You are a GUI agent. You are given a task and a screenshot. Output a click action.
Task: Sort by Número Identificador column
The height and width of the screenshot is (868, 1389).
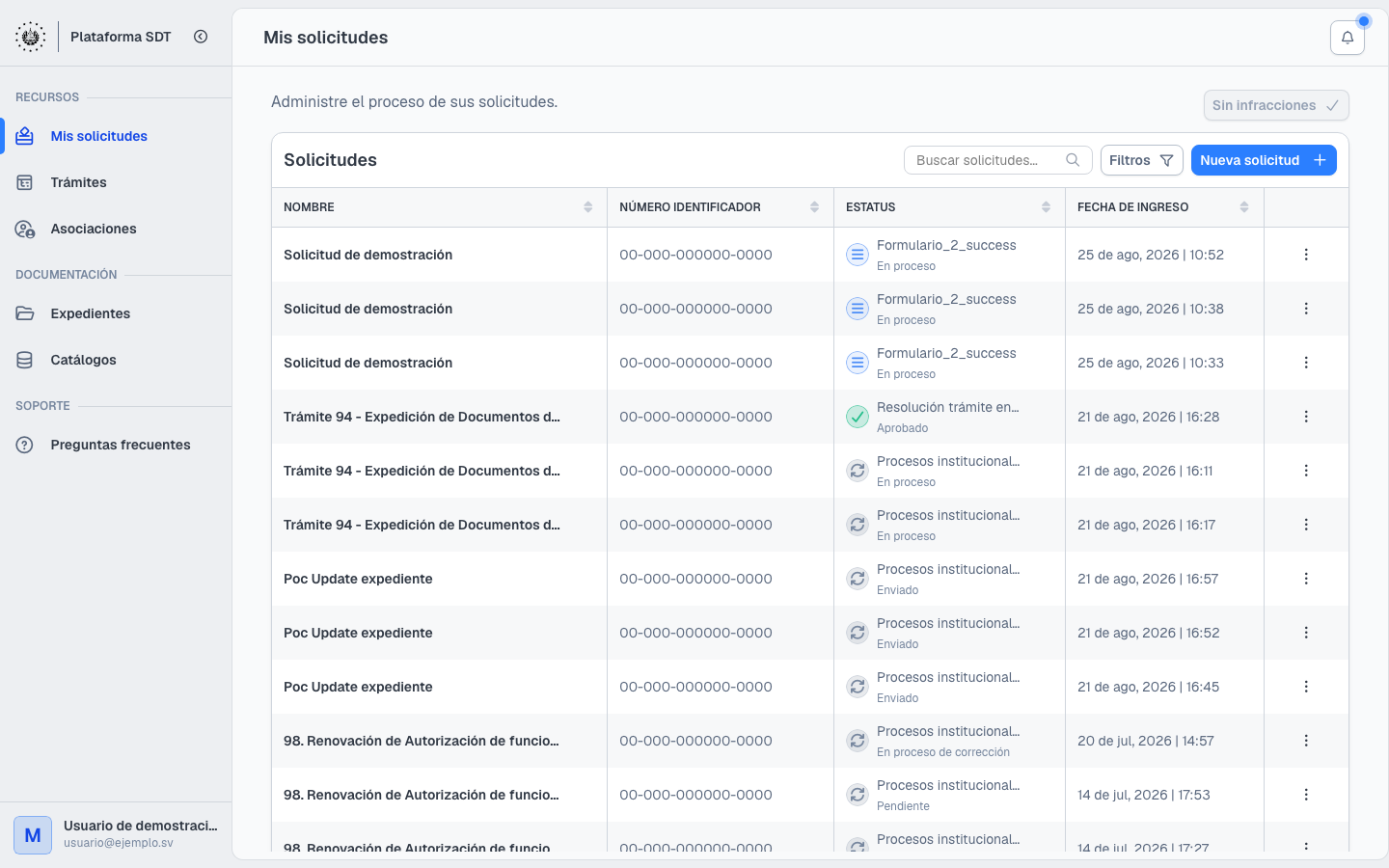tap(815, 207)
